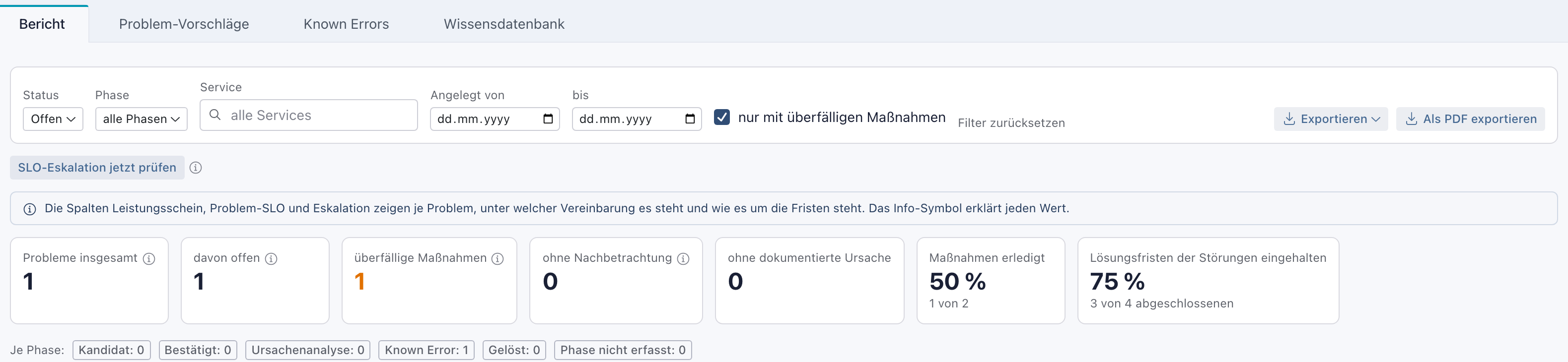
Task: Click info icon beside ohne Nachbetrachtung
Action: pos(684,258)
